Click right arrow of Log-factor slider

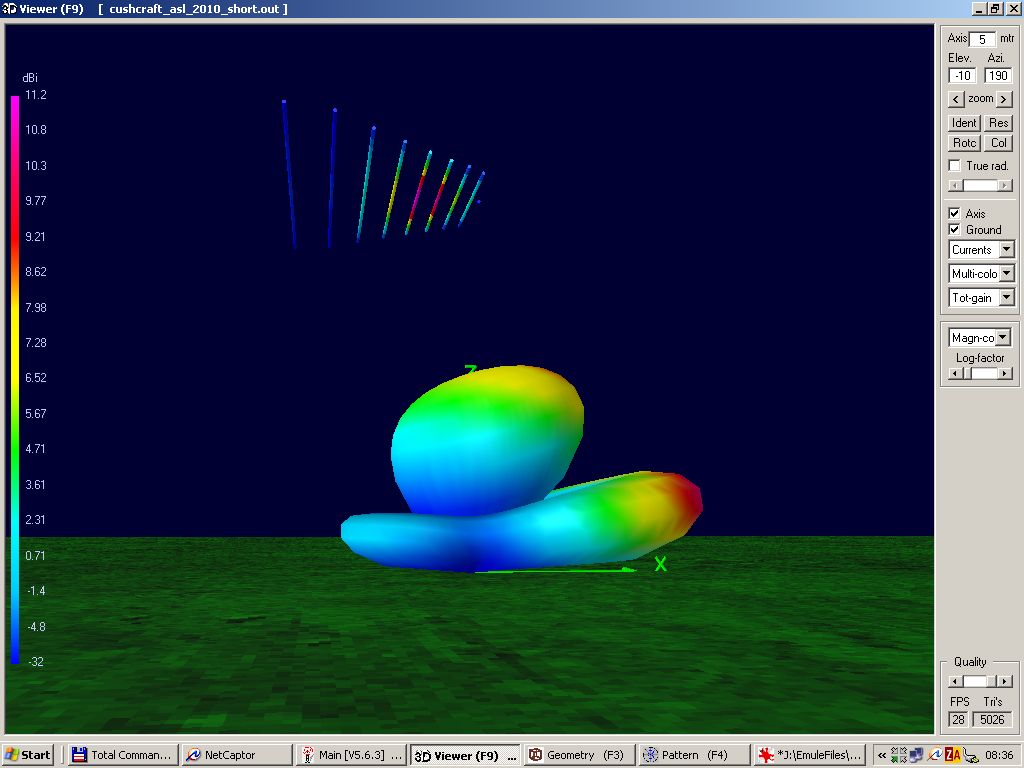click(1005, 374)
